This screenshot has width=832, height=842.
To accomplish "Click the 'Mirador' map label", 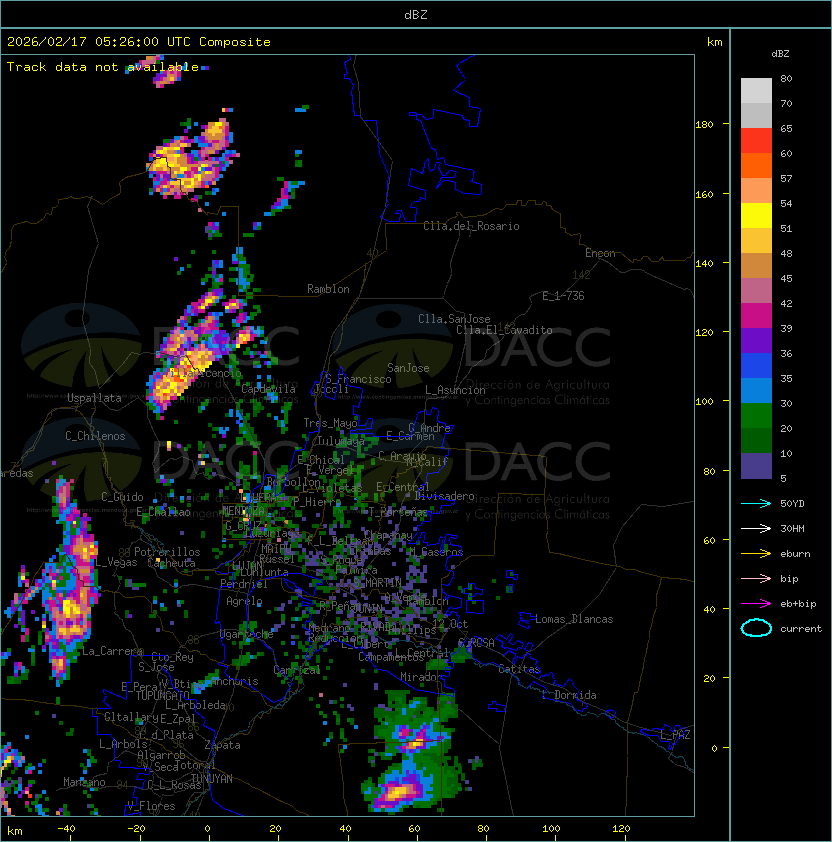I will 421,677.
